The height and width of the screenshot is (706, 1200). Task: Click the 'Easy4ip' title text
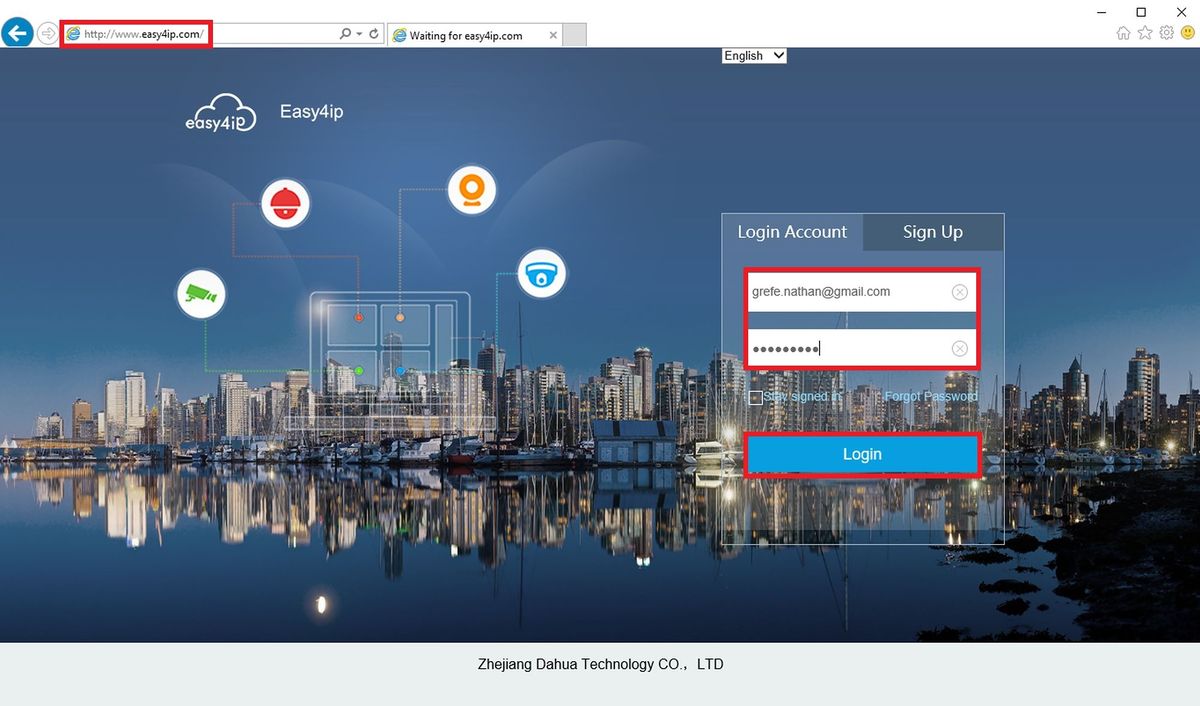(311, 112)
